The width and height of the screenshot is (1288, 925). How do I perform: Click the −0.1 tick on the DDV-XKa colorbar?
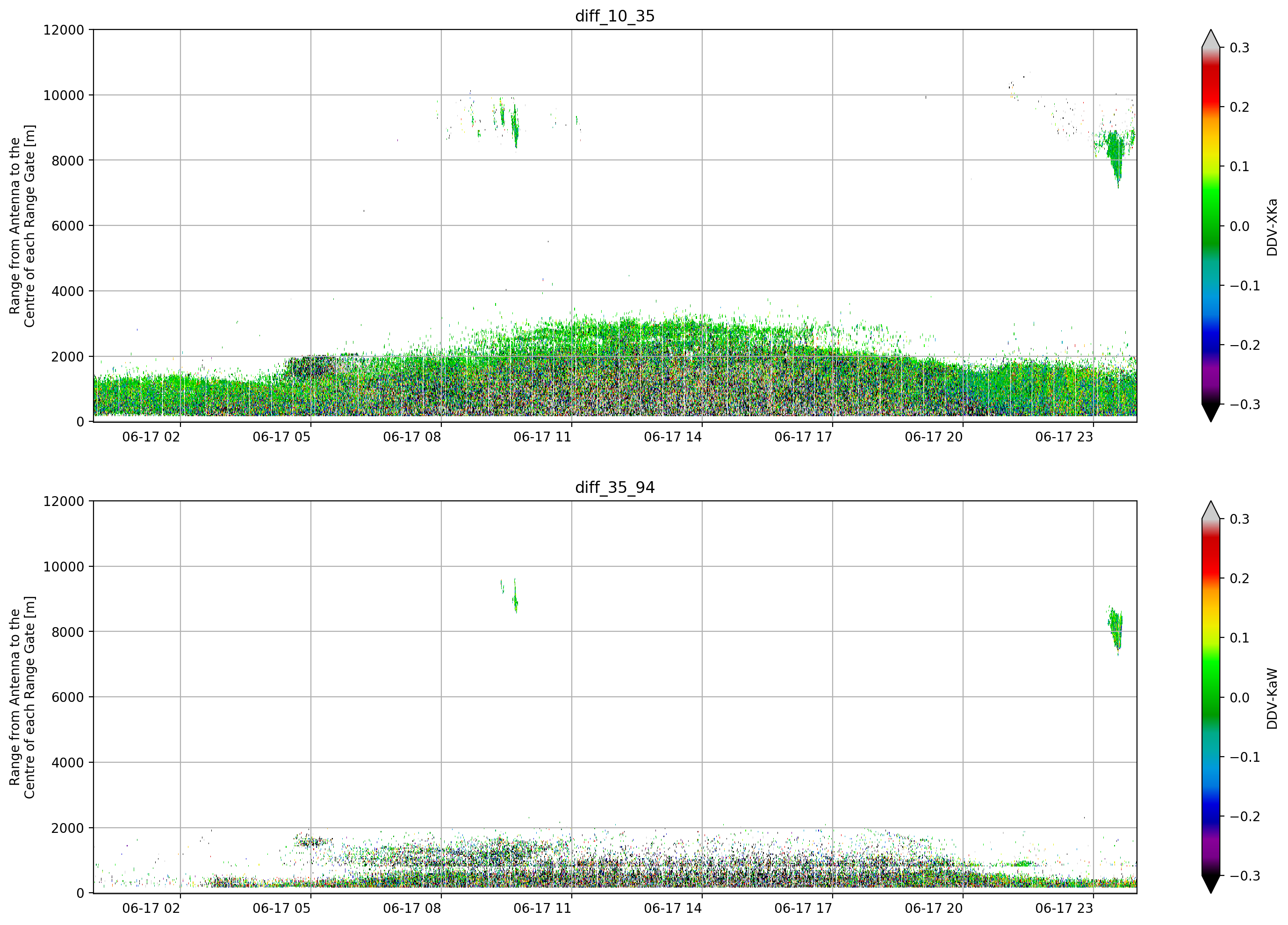pyautogui.click(x=1244, y=286)
